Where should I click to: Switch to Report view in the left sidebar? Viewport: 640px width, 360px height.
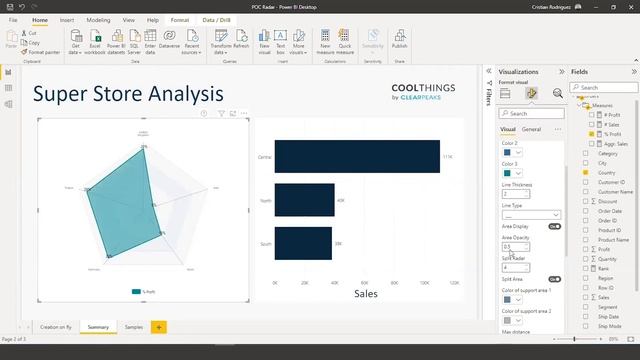click(8, 72)
